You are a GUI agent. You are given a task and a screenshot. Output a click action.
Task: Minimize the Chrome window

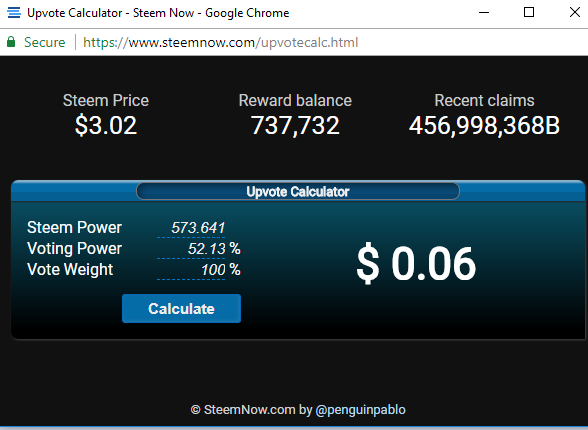[x=484, y=13]
